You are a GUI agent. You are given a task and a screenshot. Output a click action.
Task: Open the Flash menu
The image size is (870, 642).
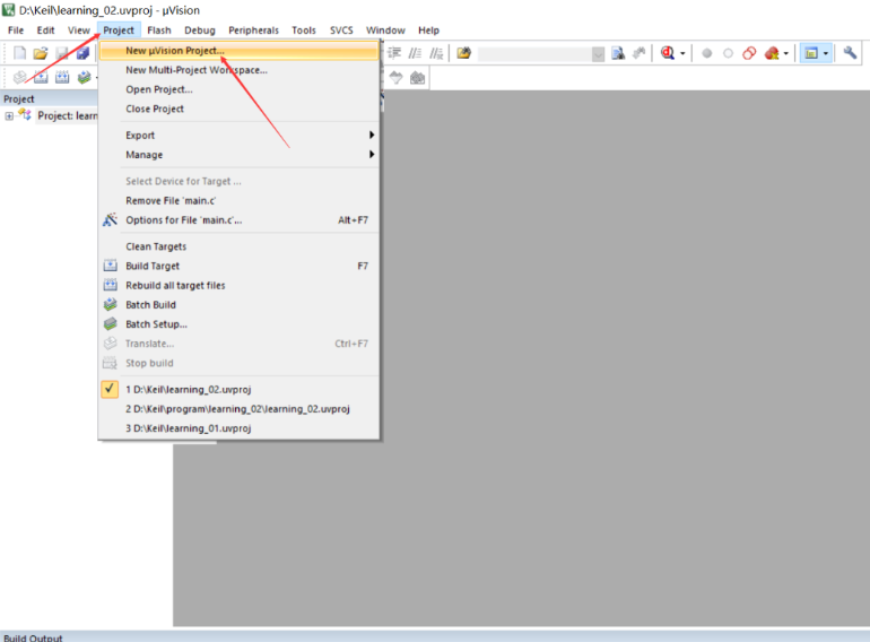pyautogui.click(x=159, y=30)
